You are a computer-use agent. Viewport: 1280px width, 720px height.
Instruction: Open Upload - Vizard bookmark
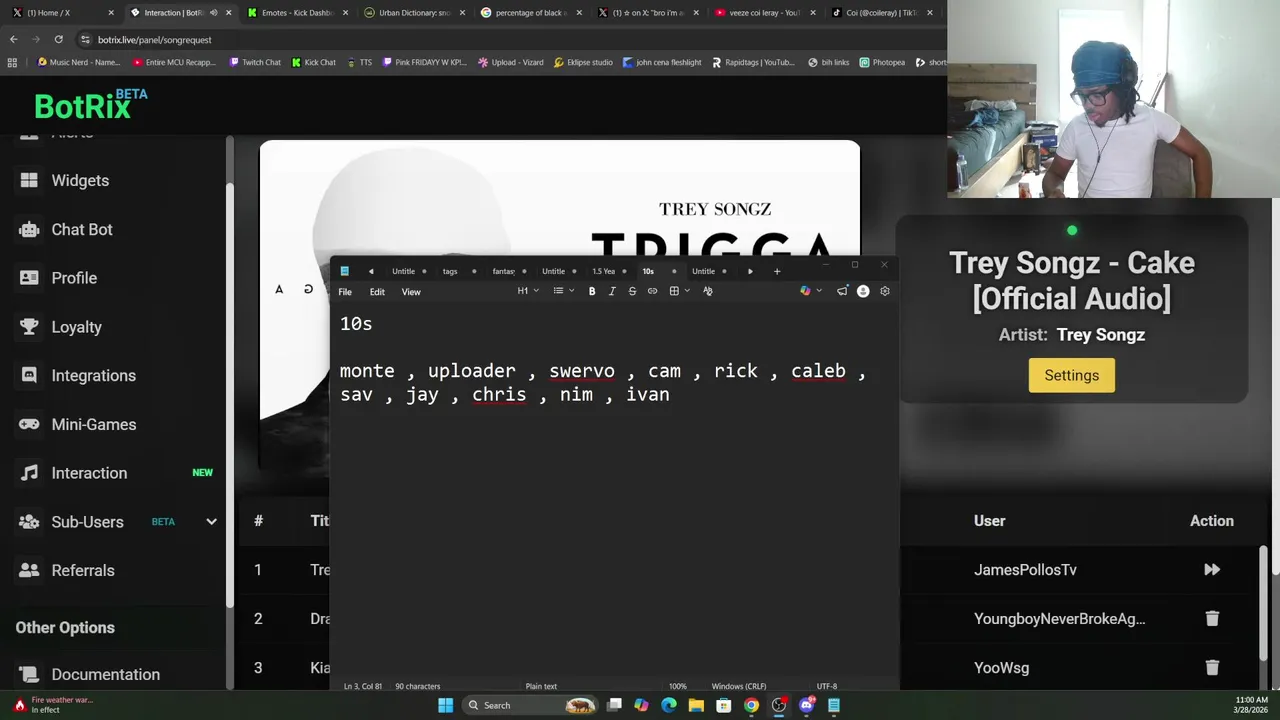510,62
